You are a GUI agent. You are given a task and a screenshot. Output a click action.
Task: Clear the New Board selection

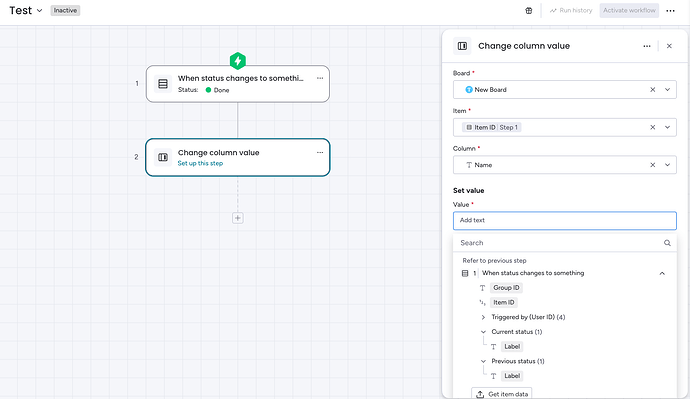[x=653, y=90]
